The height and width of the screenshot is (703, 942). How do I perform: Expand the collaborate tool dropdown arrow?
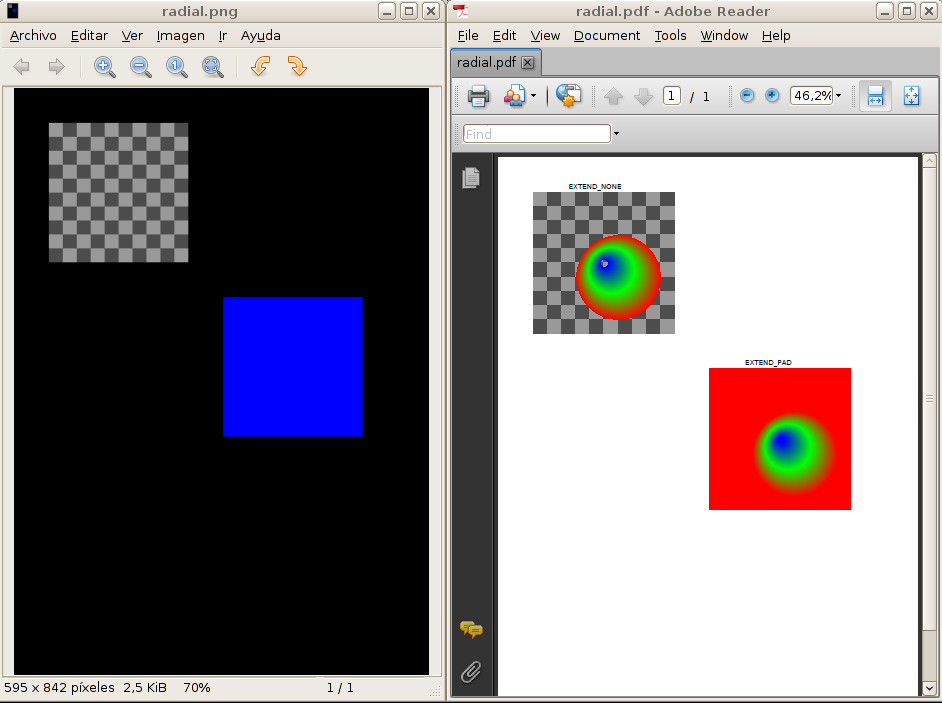(x=533, y=96)
